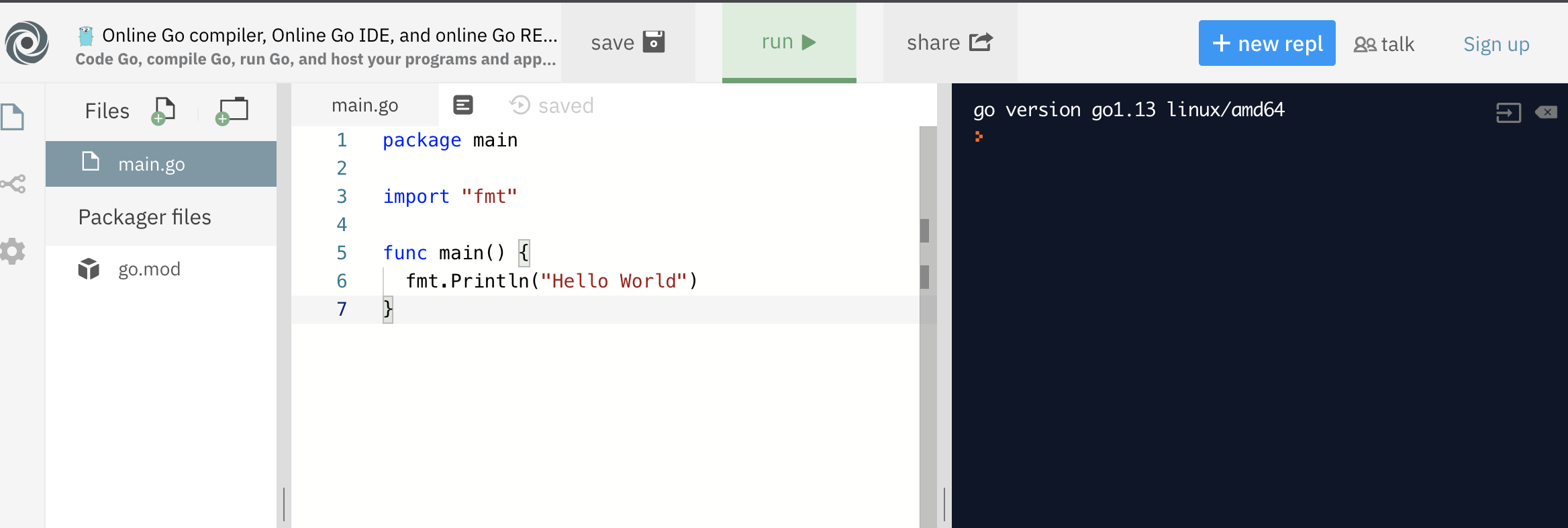Click the editor vertical scrollbar

(x=928, y=326)
